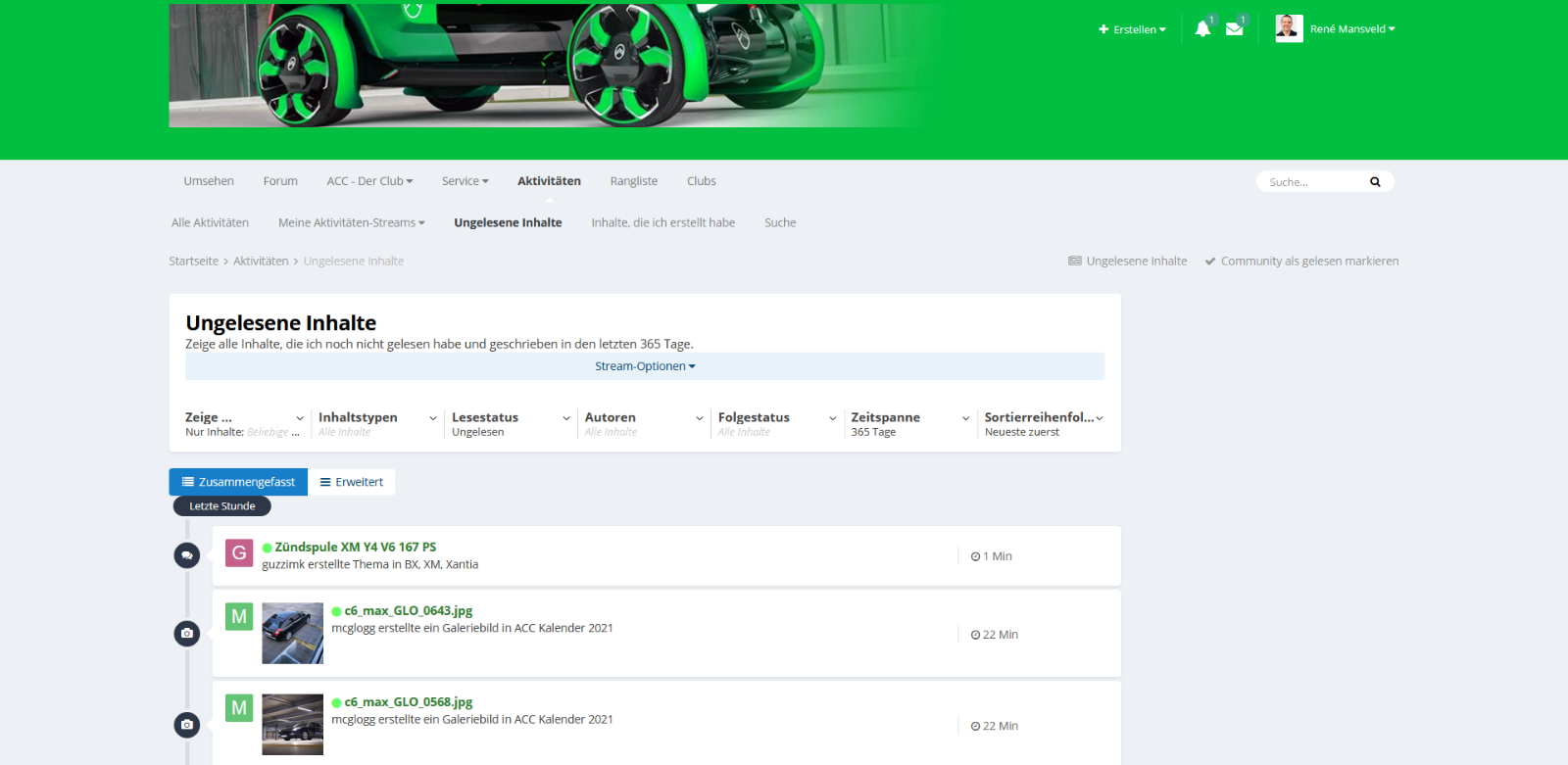The image size is (1568, 765).
Task: Click 22 Min timestamp of c6_max_GLO_0643.jpg
Action: click(995, 635)
